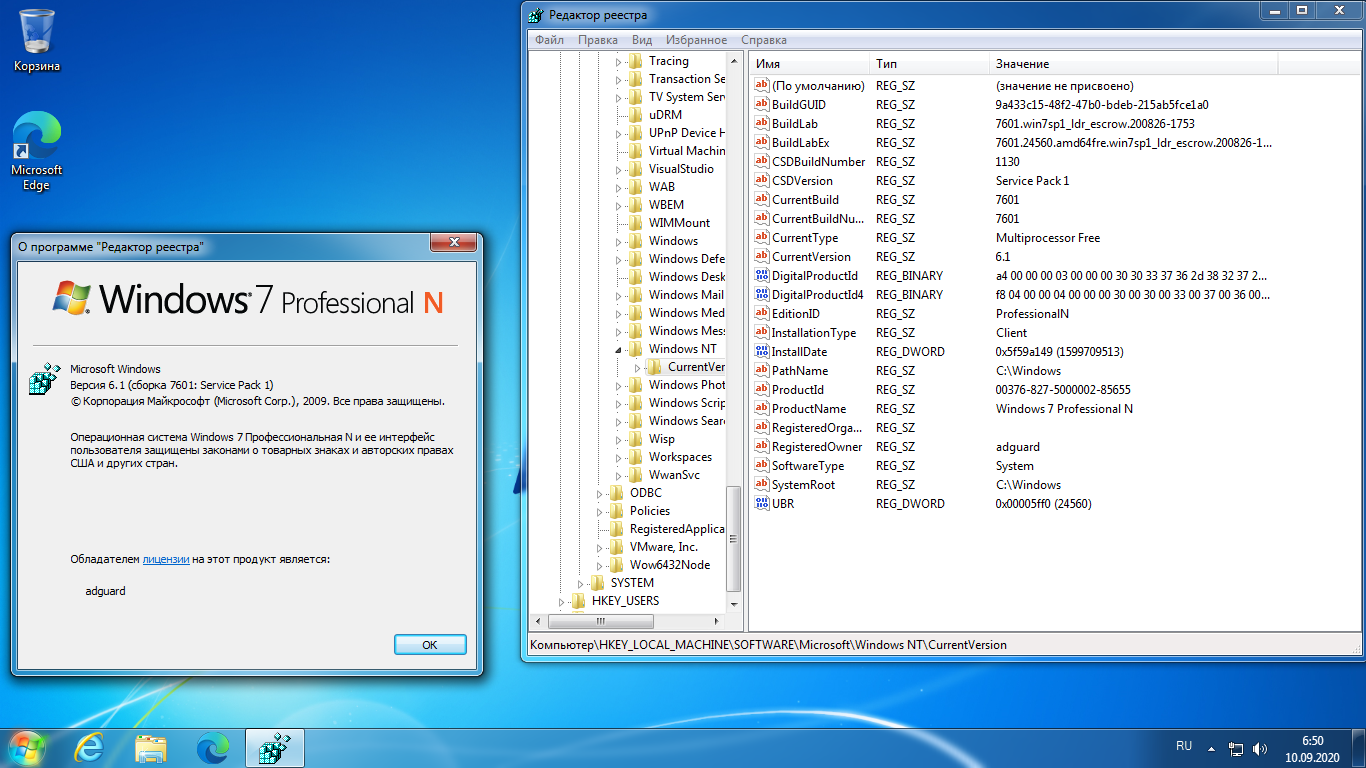Open the Справка menu
Viewport: 1366px width, 768px height.
click(x=764, y=40)
